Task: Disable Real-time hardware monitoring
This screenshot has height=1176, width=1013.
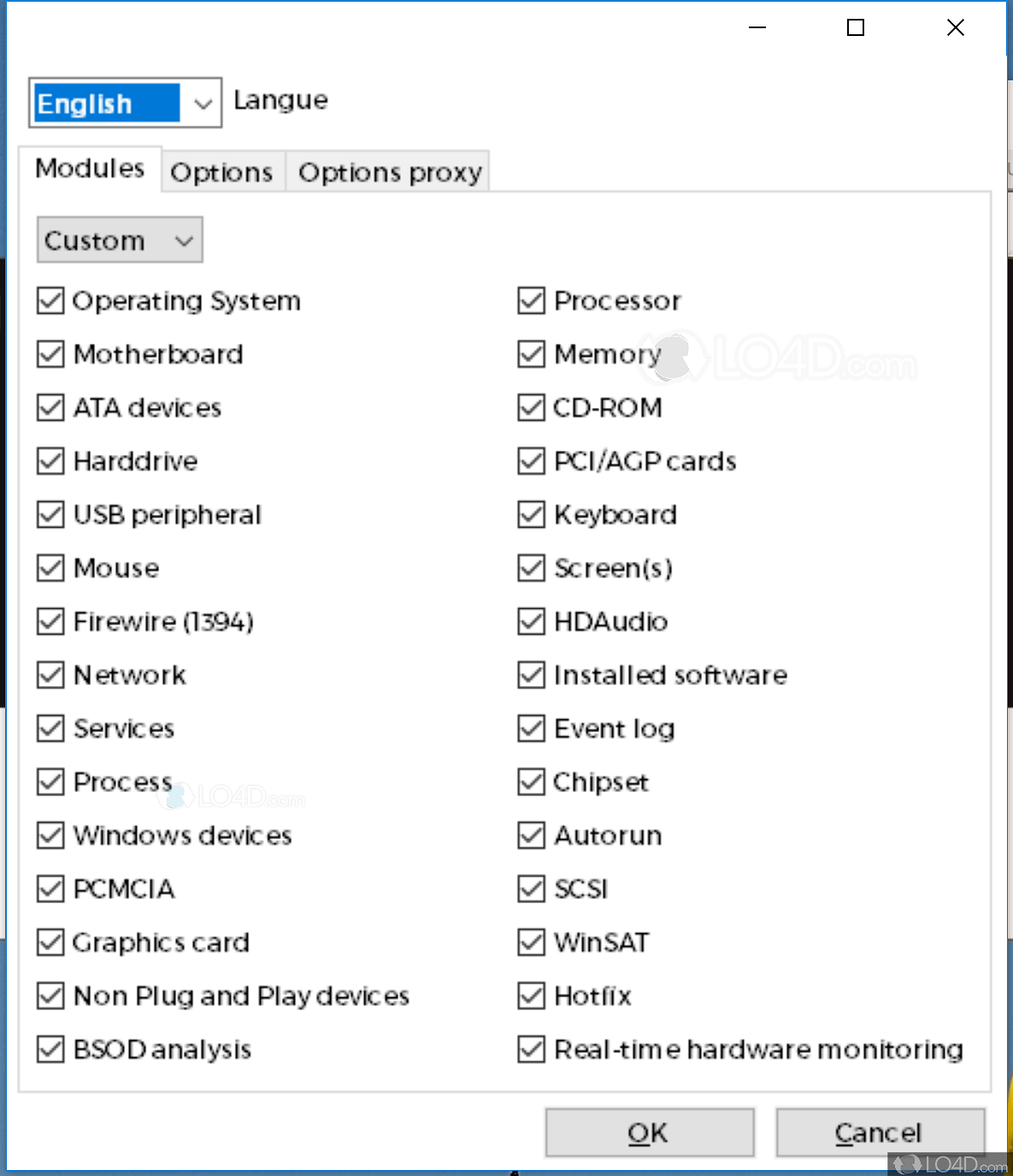Action: 530,1049
